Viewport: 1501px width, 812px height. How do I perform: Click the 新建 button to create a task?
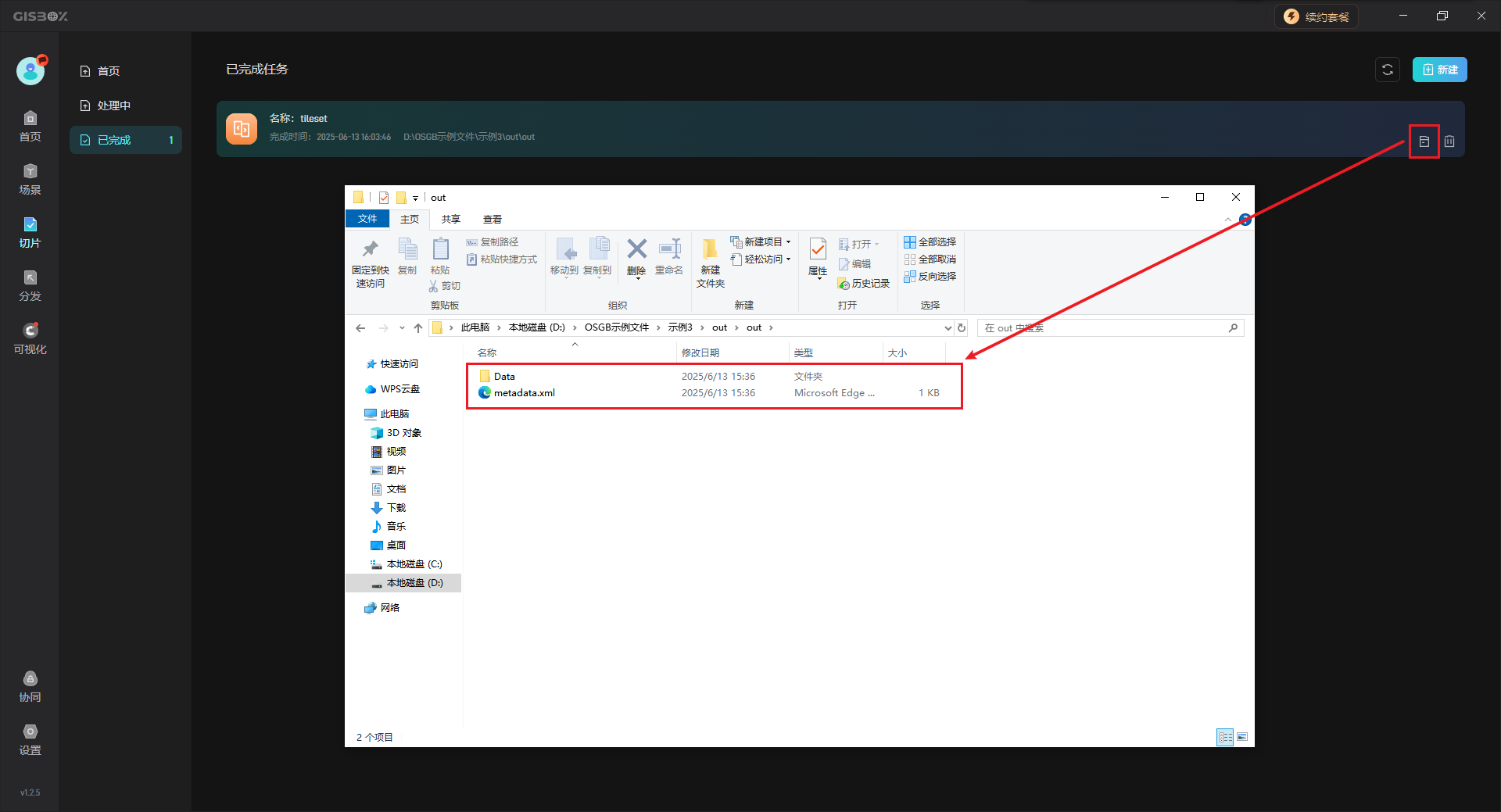(1439, 70)
